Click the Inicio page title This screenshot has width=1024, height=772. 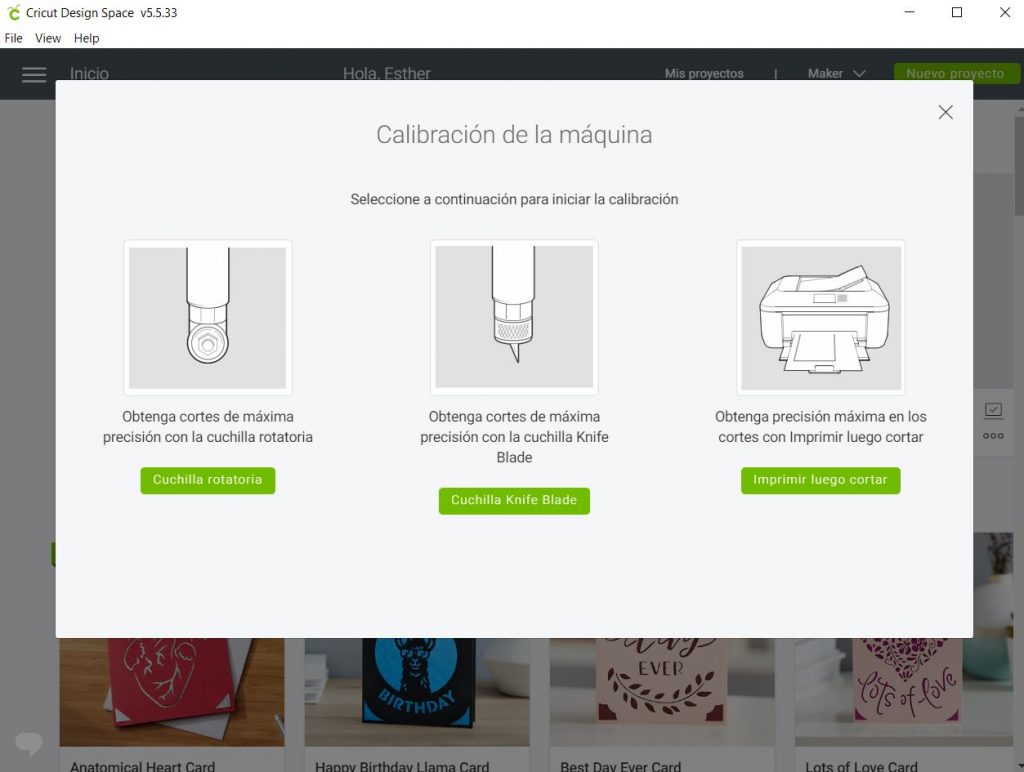[89, 73]
